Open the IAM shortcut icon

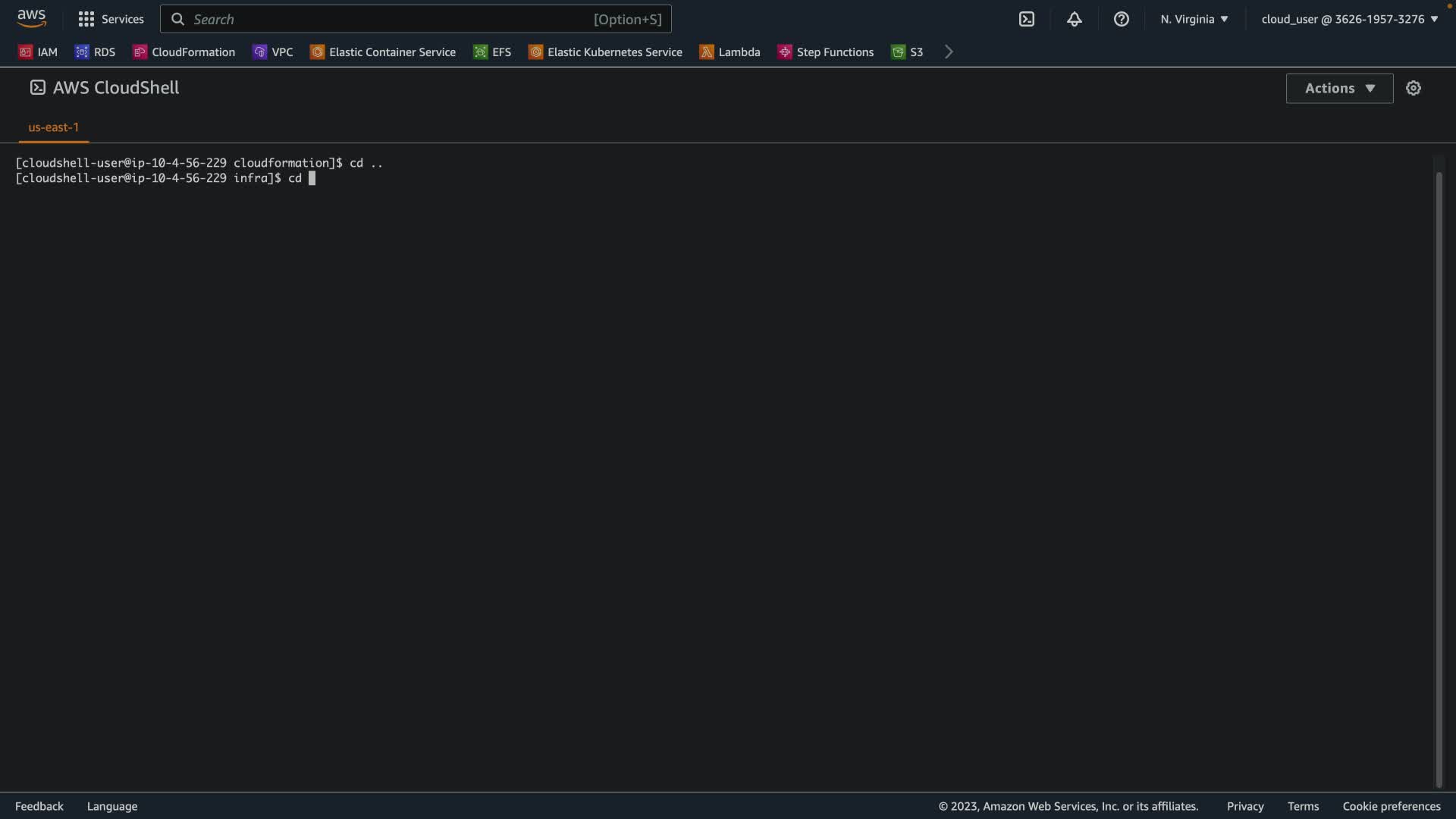[x=26, y=52]
